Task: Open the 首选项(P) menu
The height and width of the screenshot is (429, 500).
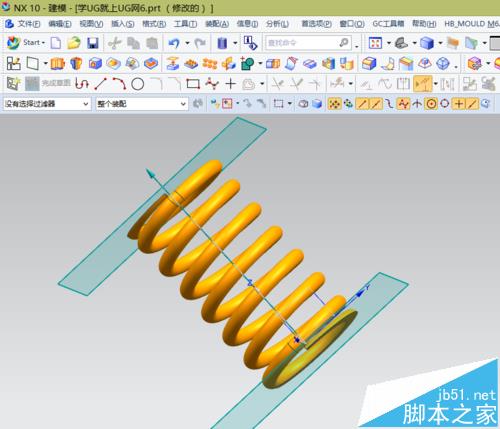Action: (x=316, y=24)
